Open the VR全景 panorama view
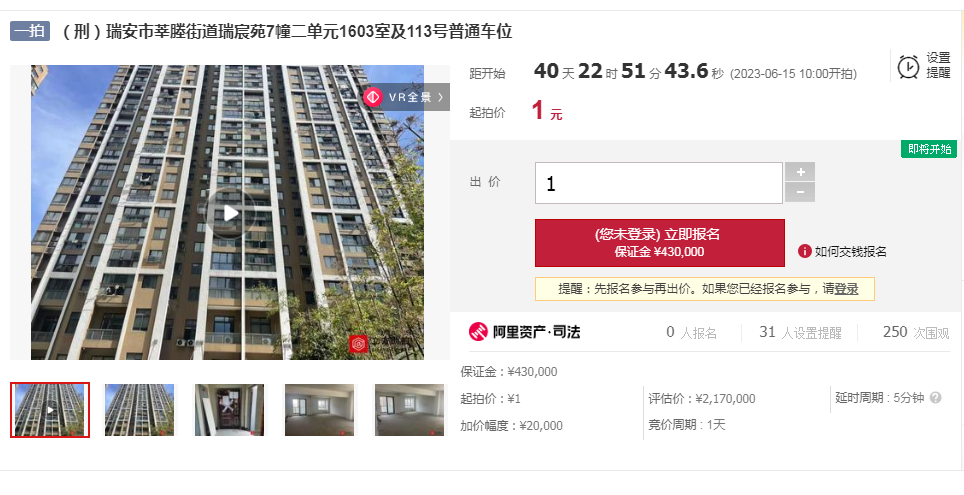 406,97
